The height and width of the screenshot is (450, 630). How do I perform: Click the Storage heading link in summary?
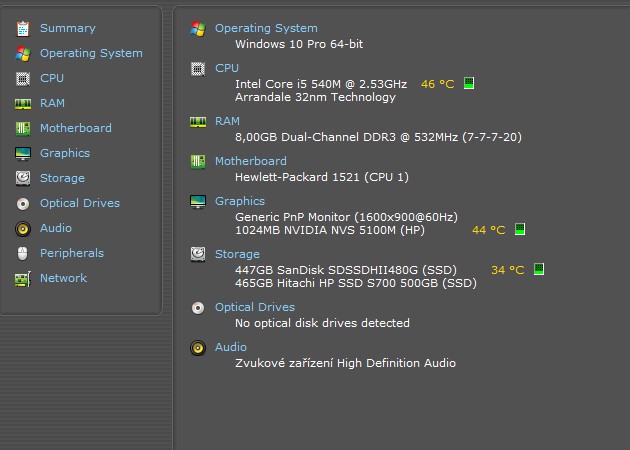coord(237,254)
